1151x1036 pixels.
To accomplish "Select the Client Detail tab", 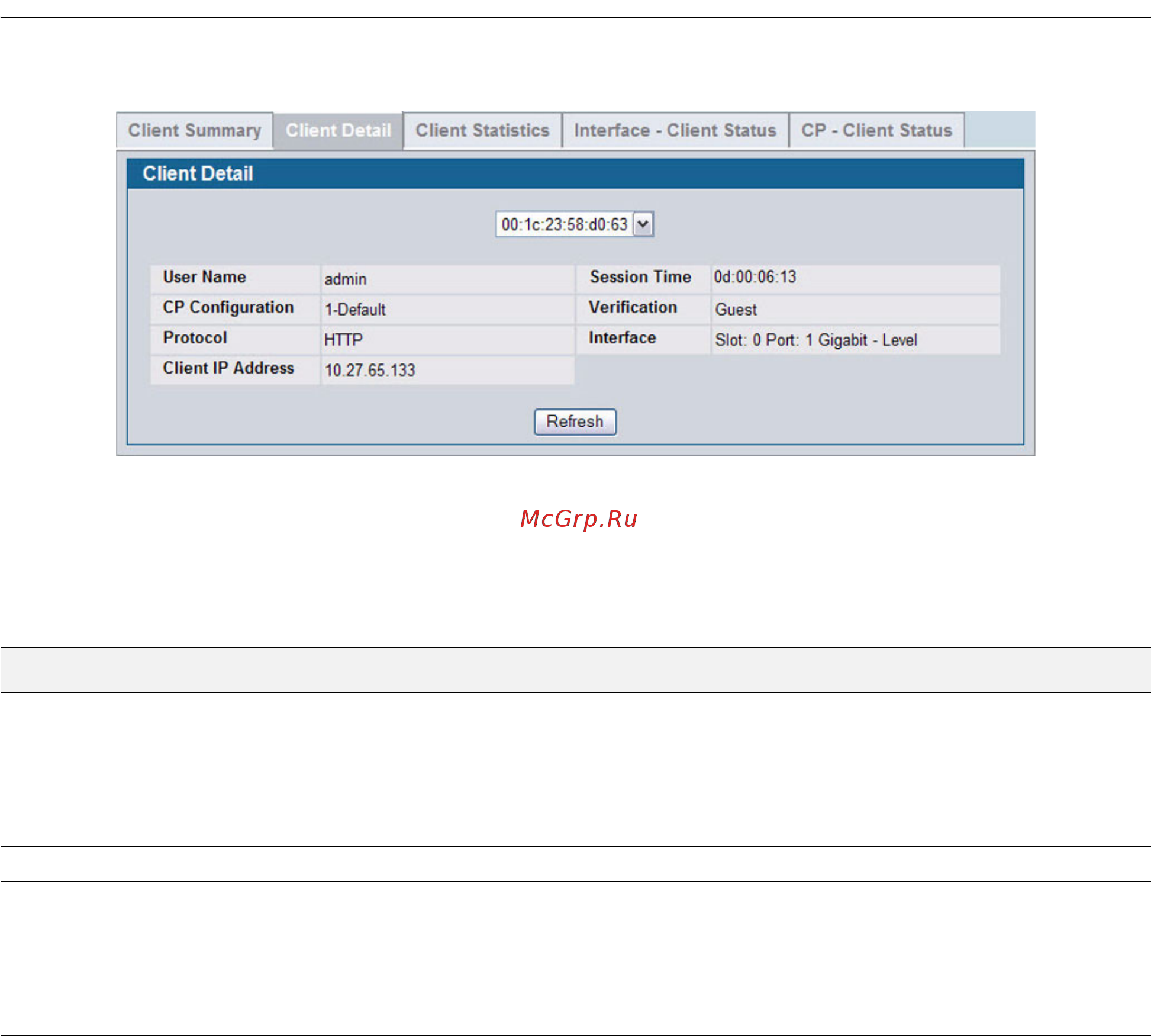I will [x=338, y=130].
